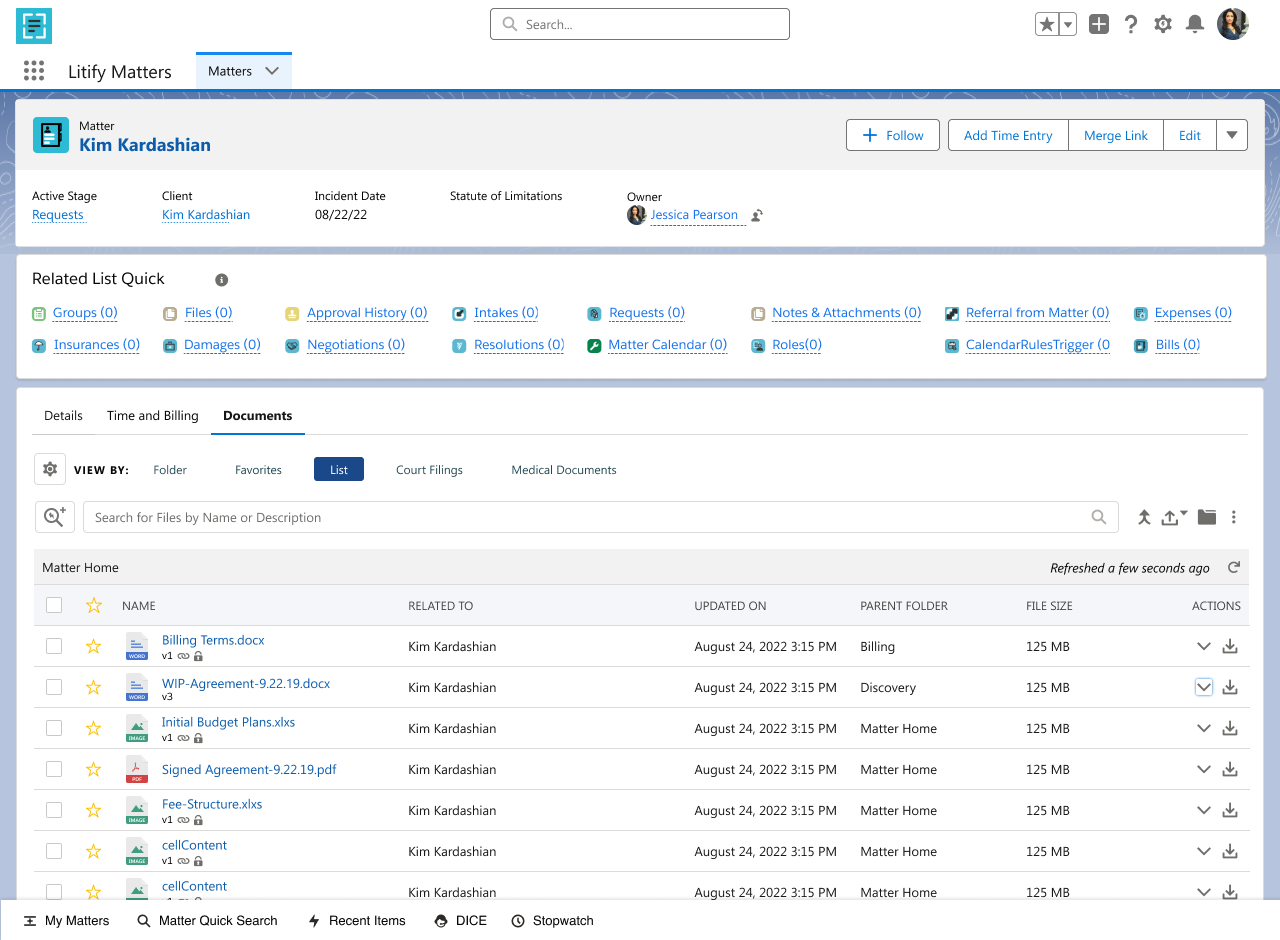Check the Signed Agreement-9.22.19.pdf checkbox
Image resolution: width=1280 pixels, height=940 pixels.
(54, 769)
